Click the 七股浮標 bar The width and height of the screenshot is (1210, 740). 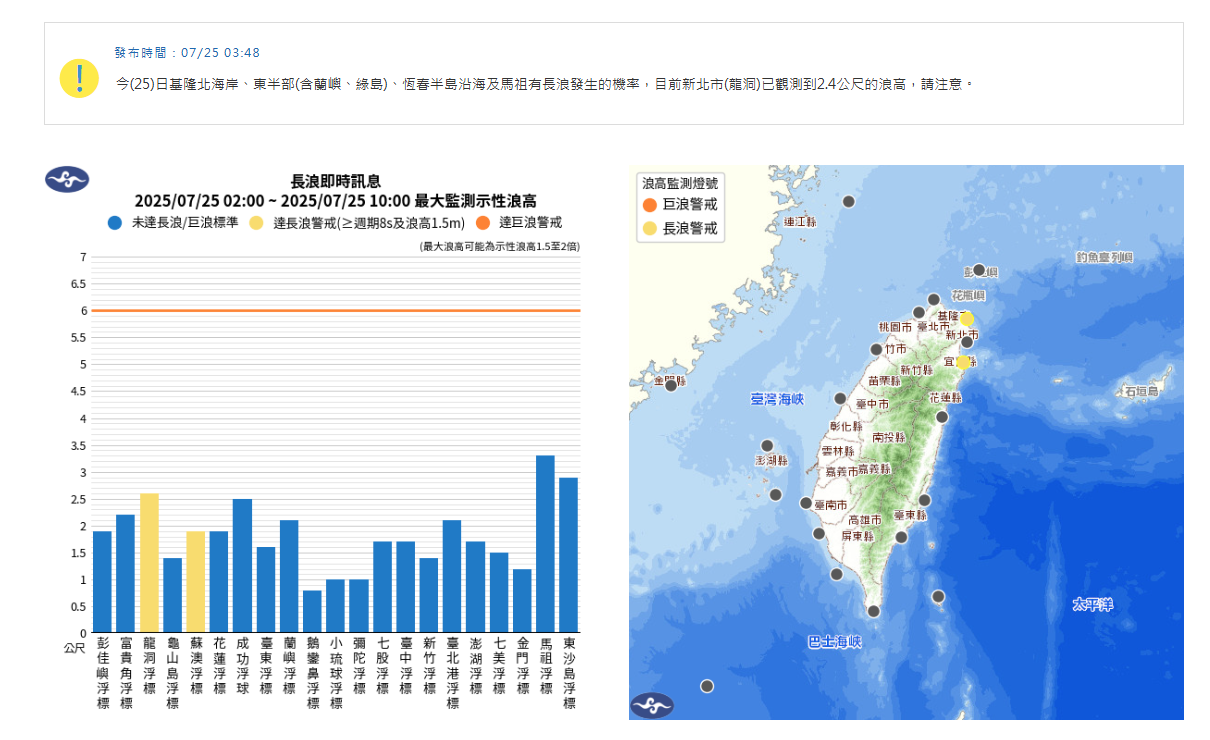(382, 587)
